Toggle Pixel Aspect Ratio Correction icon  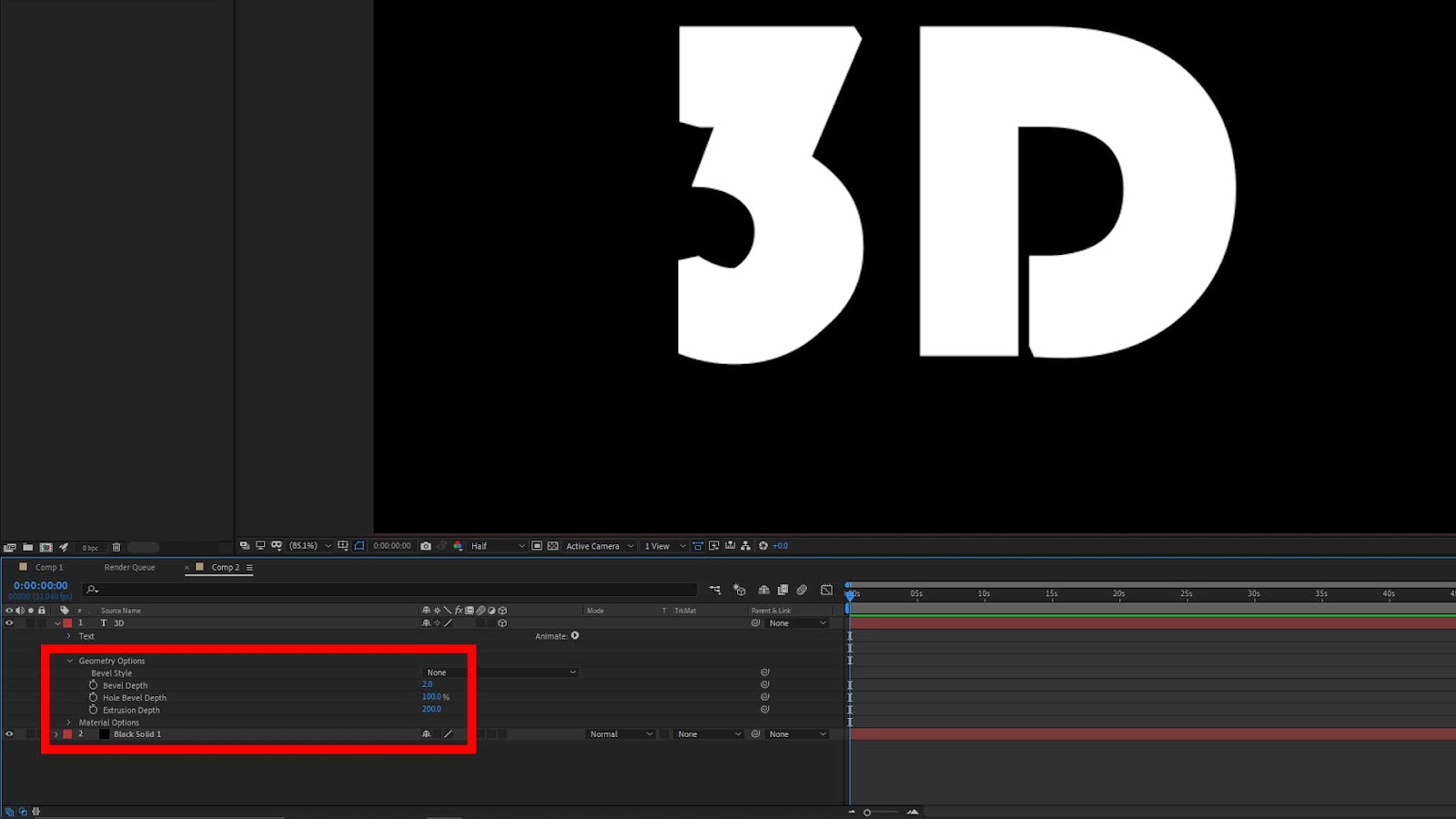[x=698, y=546]
